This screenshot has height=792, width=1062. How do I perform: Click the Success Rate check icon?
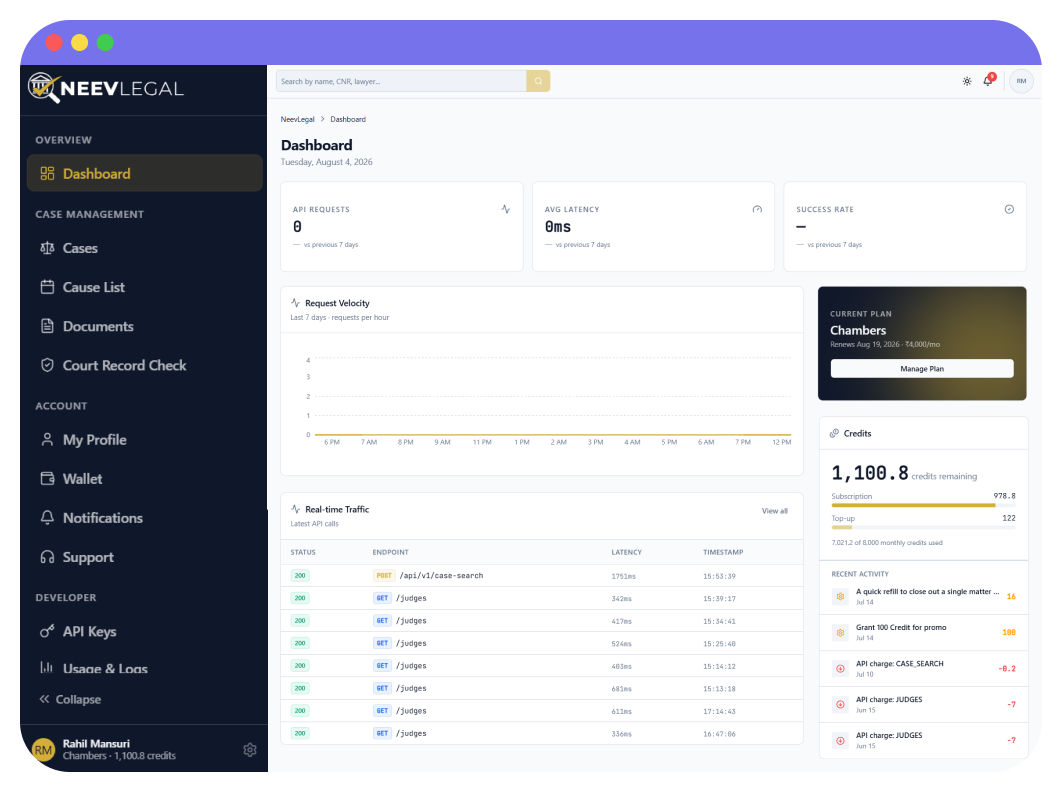(1009, 209)
